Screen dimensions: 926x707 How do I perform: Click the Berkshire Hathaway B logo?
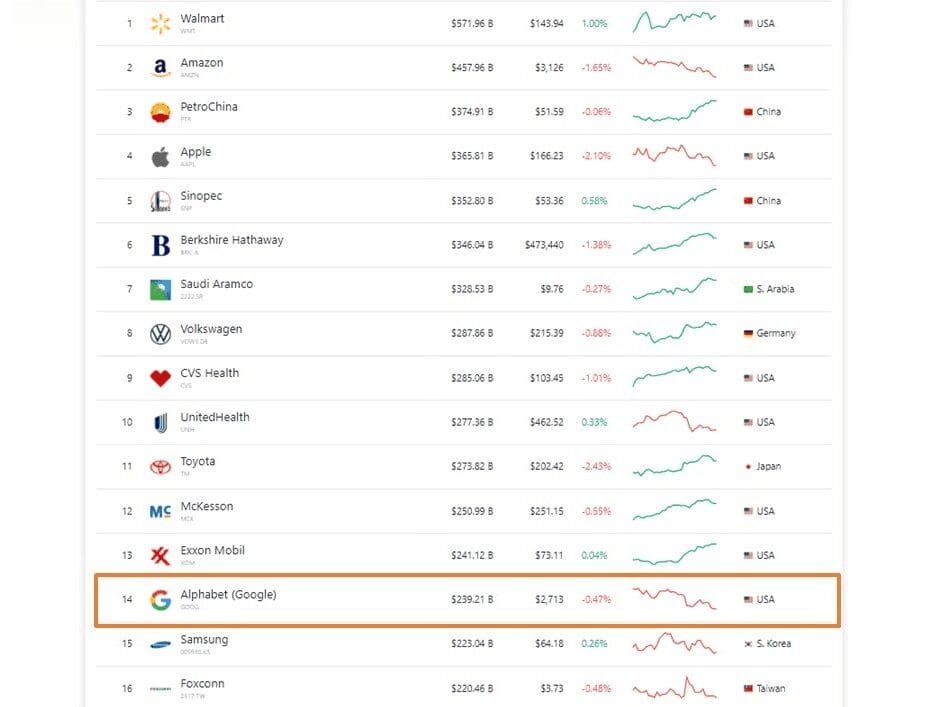pyautogui.click(x=160, y=244)
